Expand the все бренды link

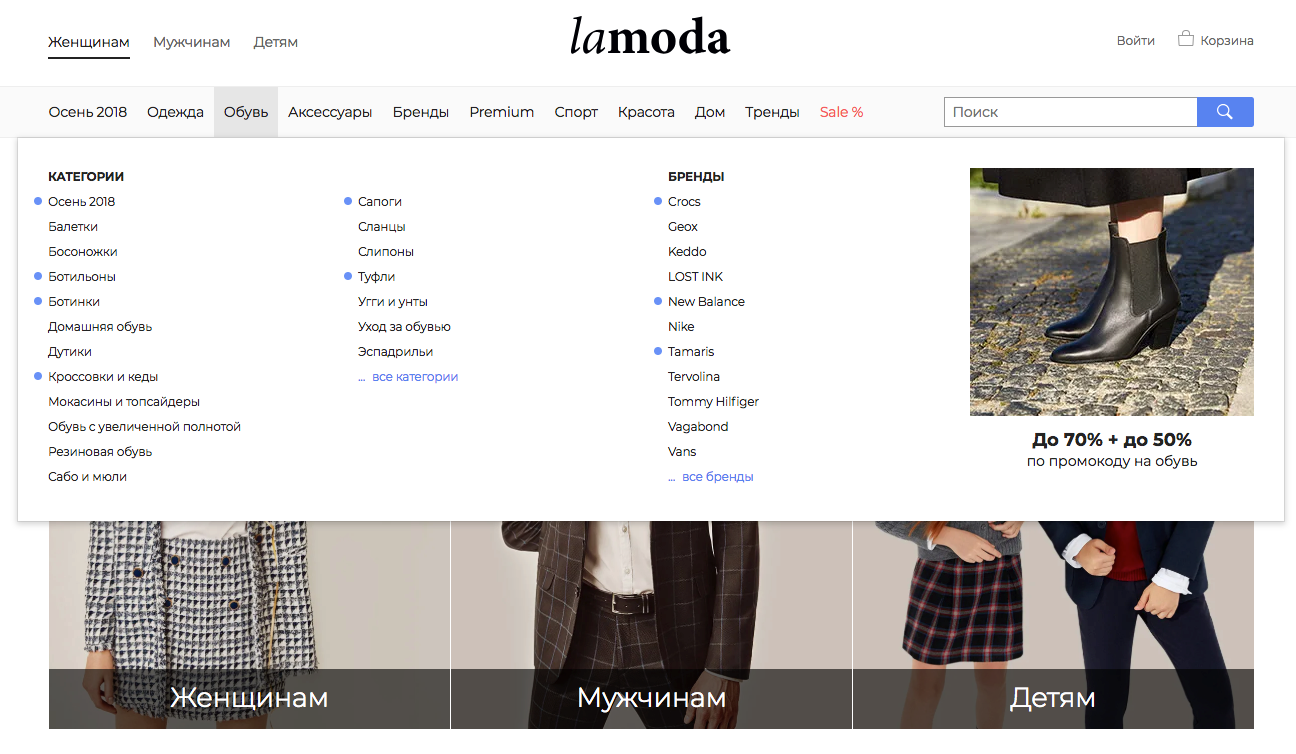pyautogui.click(x=718, y=477)
